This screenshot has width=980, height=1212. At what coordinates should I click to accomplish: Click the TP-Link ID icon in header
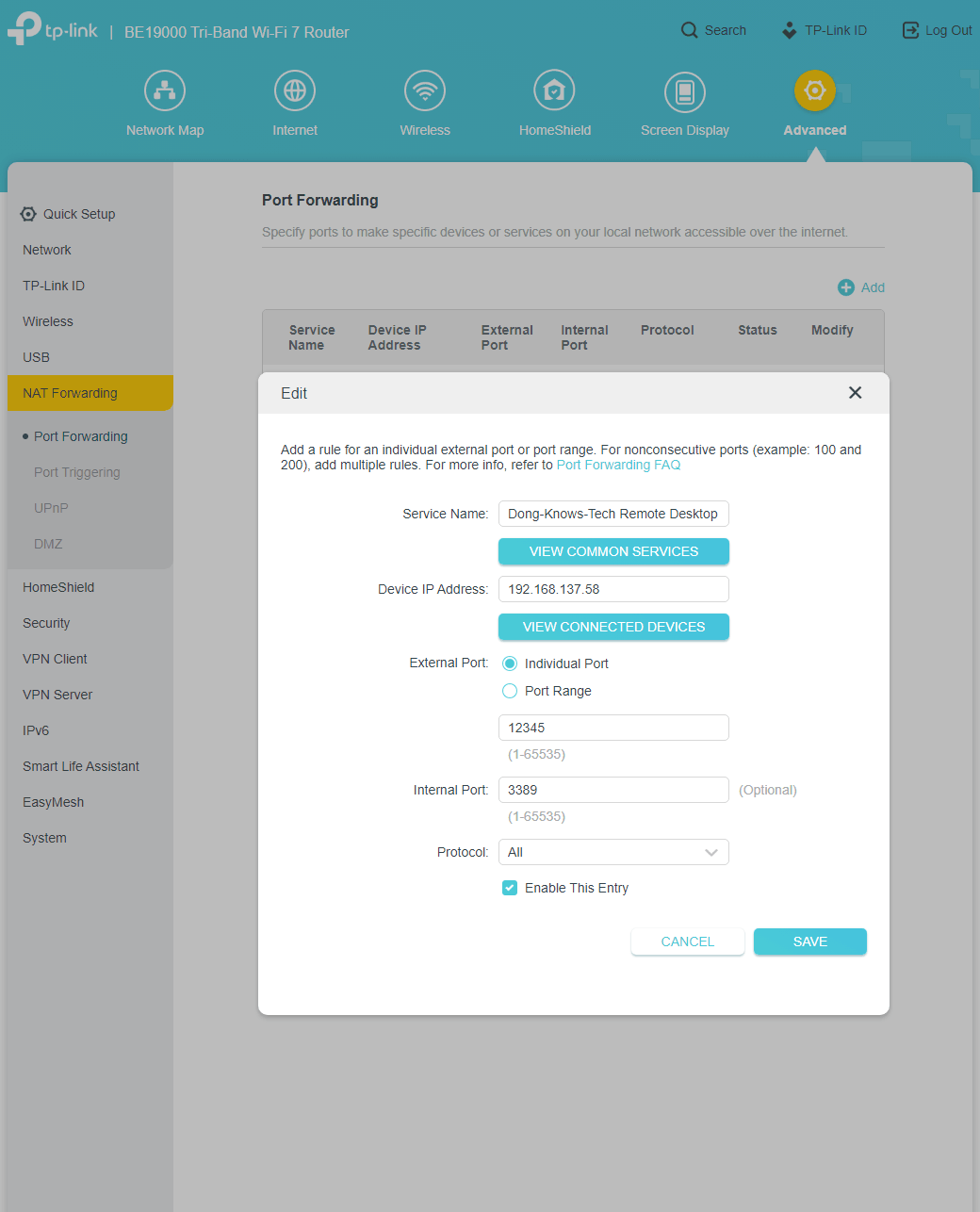(x=790, y=30)
